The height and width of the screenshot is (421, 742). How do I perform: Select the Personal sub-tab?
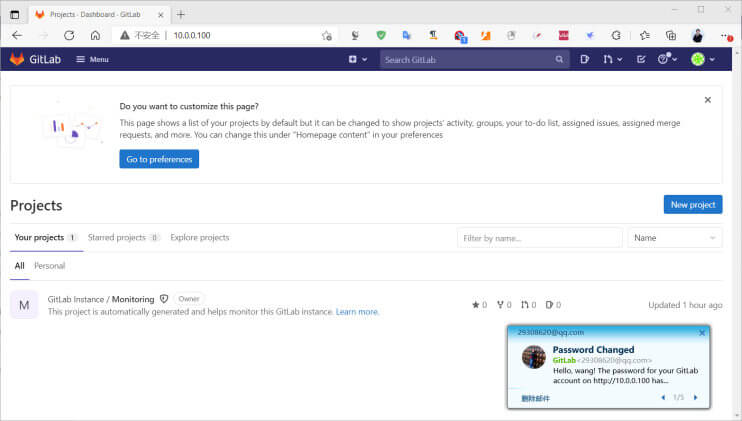point(50,266)
